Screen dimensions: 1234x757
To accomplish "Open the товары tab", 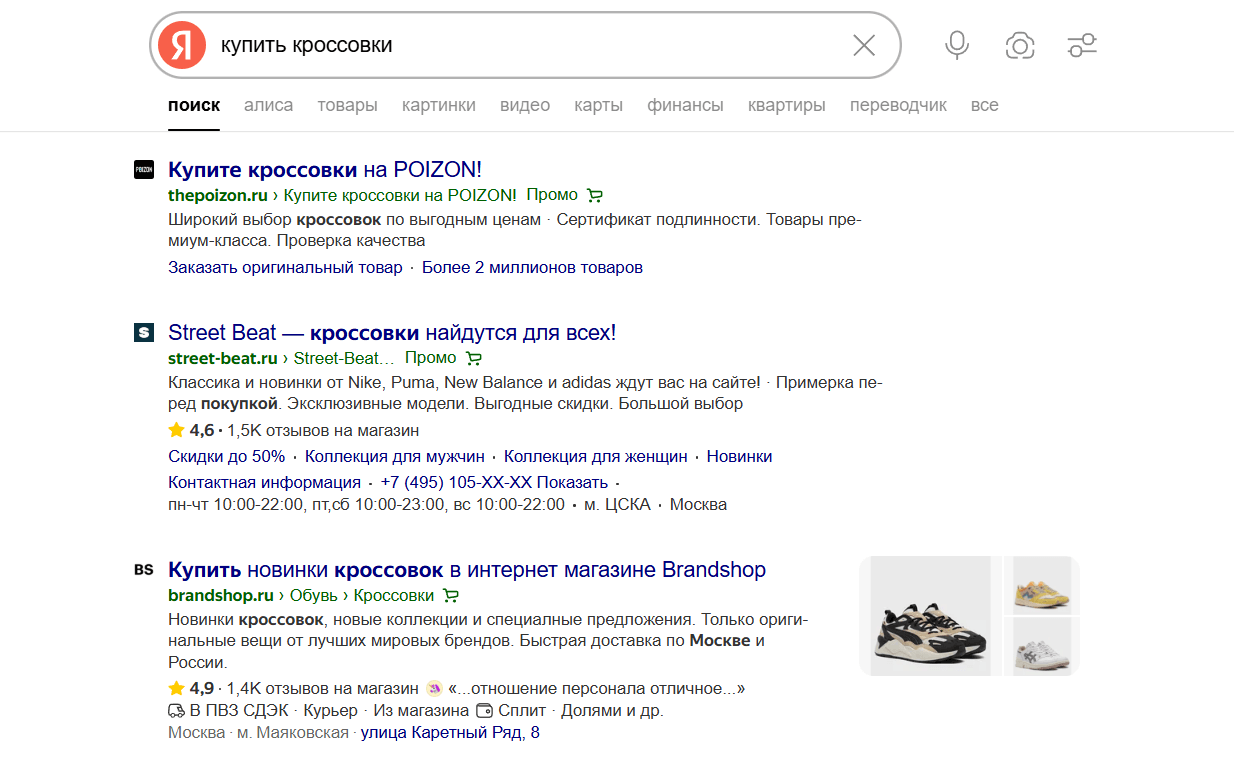I will (347, 105).
